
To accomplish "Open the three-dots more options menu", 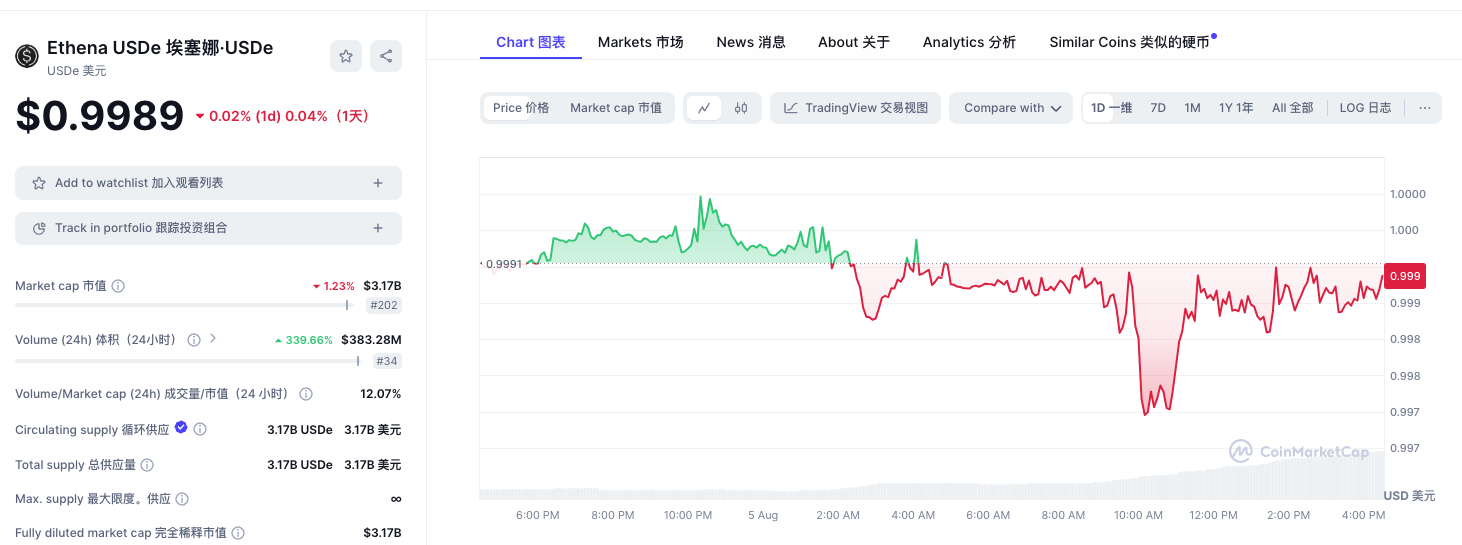I will tap(1425, 108).
